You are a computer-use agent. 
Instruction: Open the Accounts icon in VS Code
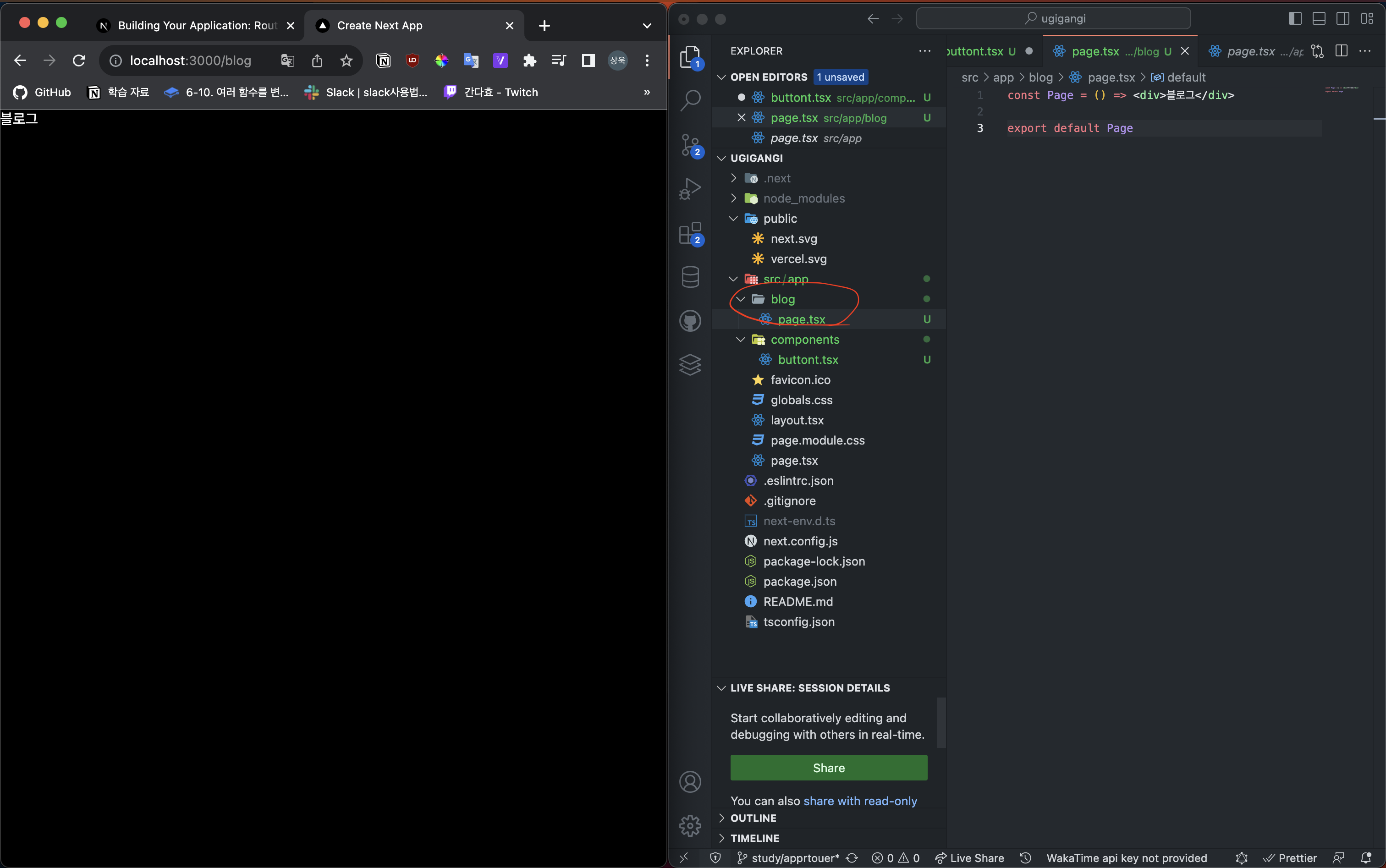pos(690,782)
